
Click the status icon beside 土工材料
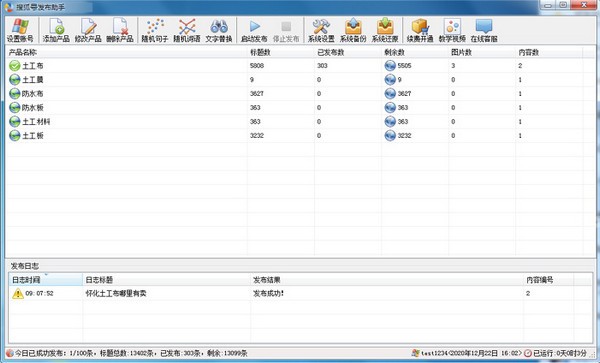[15, 122]
